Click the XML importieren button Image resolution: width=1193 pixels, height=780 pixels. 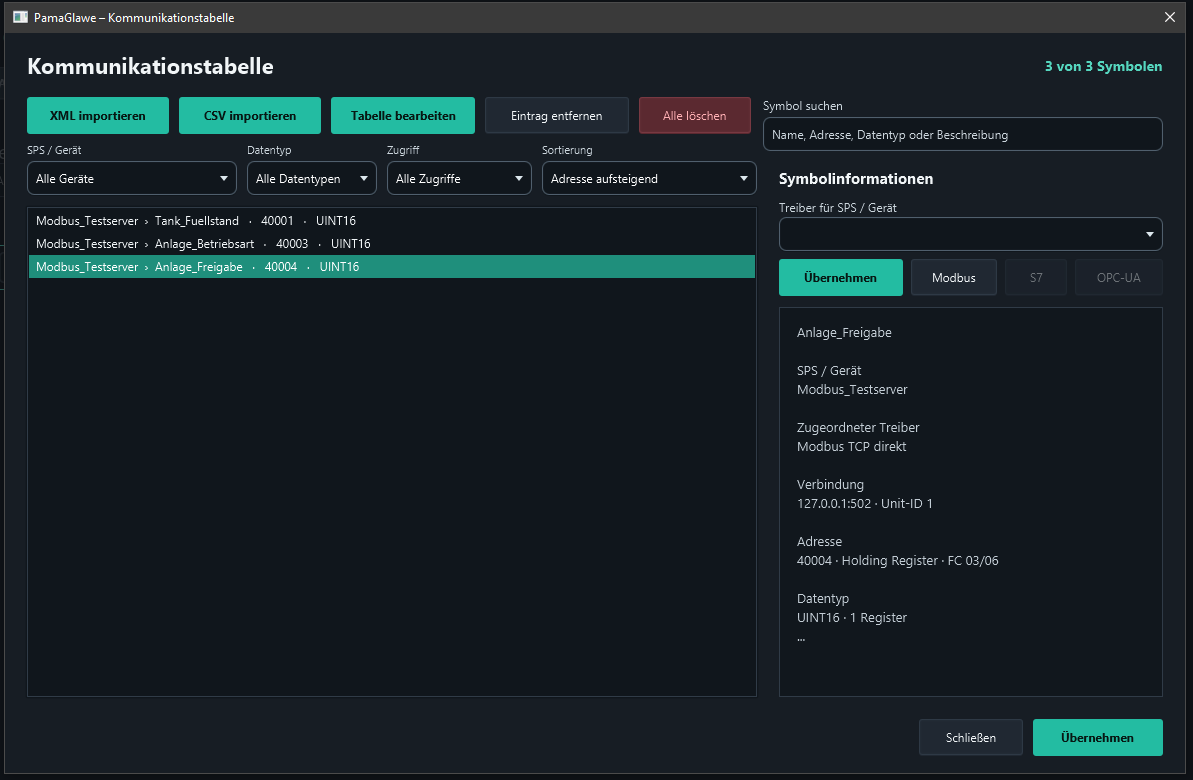pos(97,116)
